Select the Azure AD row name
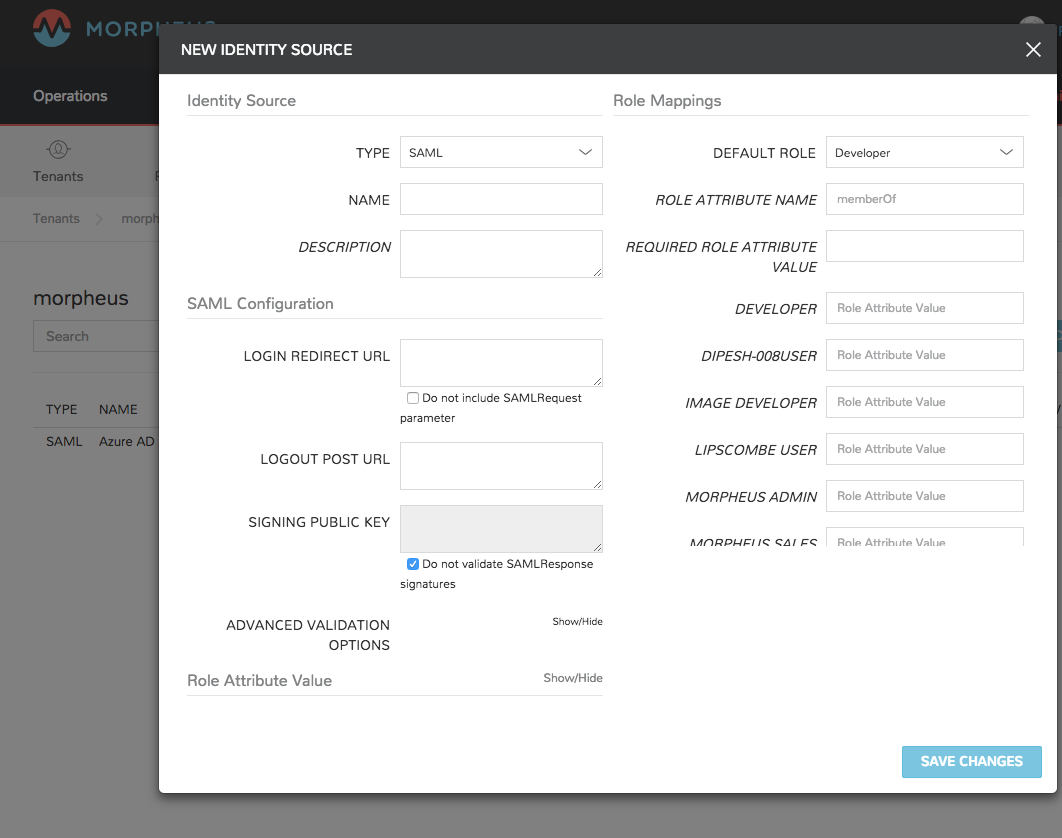Image resolution: width=1062 pixels, height=838 pixels. click(127, 442)
